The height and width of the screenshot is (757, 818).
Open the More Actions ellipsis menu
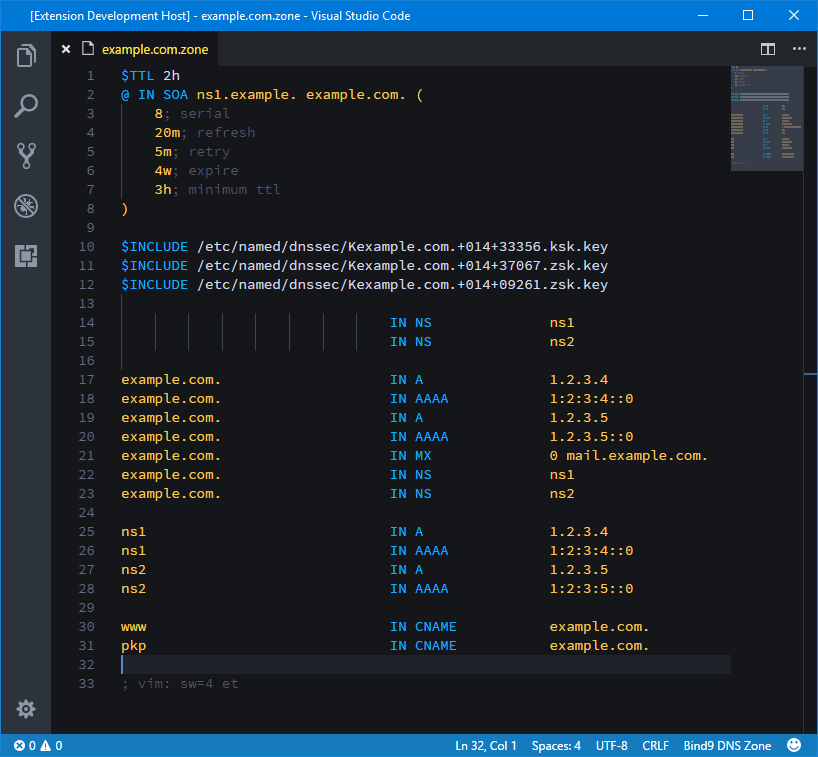(797, 48)
